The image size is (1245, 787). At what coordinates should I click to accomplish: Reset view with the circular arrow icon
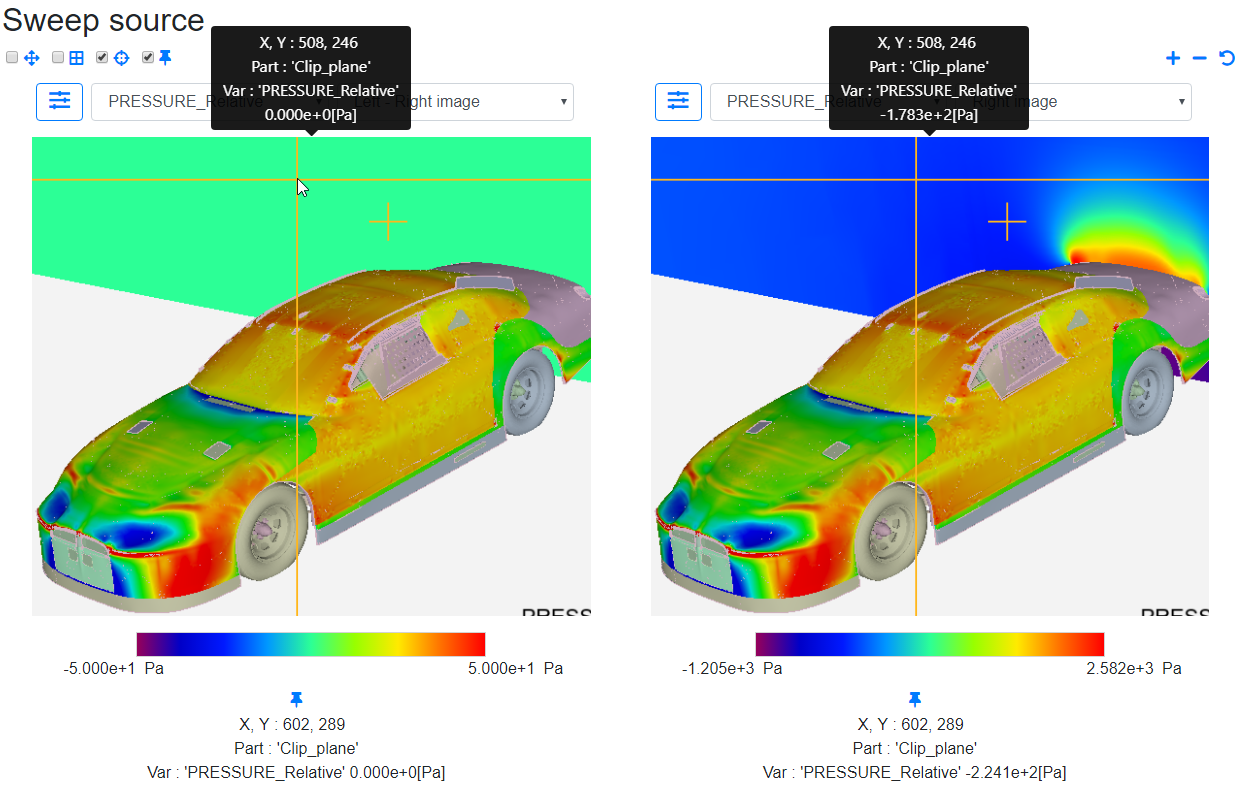(x=1227, y=58)
